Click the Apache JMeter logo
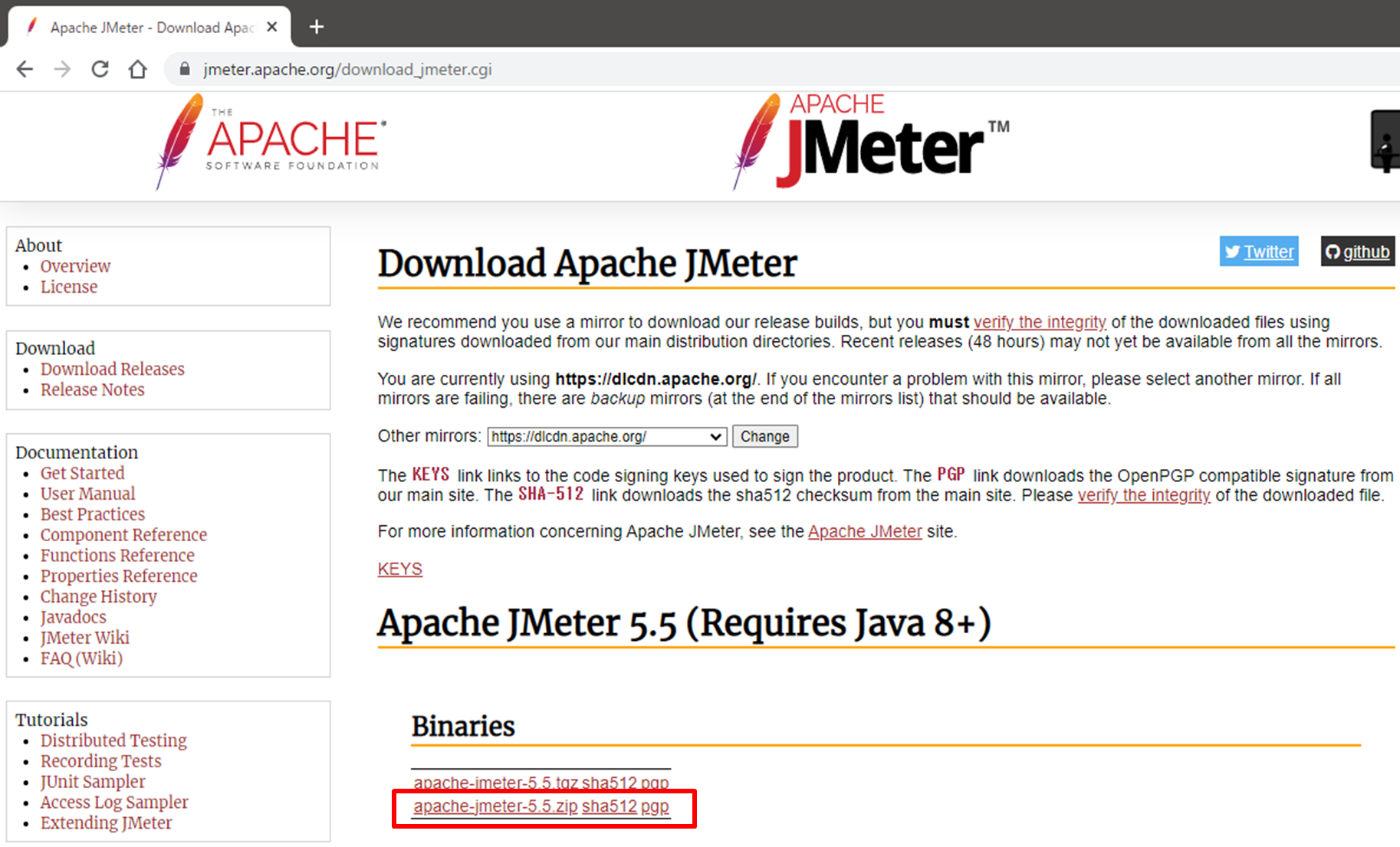The image size is (1400, 847). [866, 142]
